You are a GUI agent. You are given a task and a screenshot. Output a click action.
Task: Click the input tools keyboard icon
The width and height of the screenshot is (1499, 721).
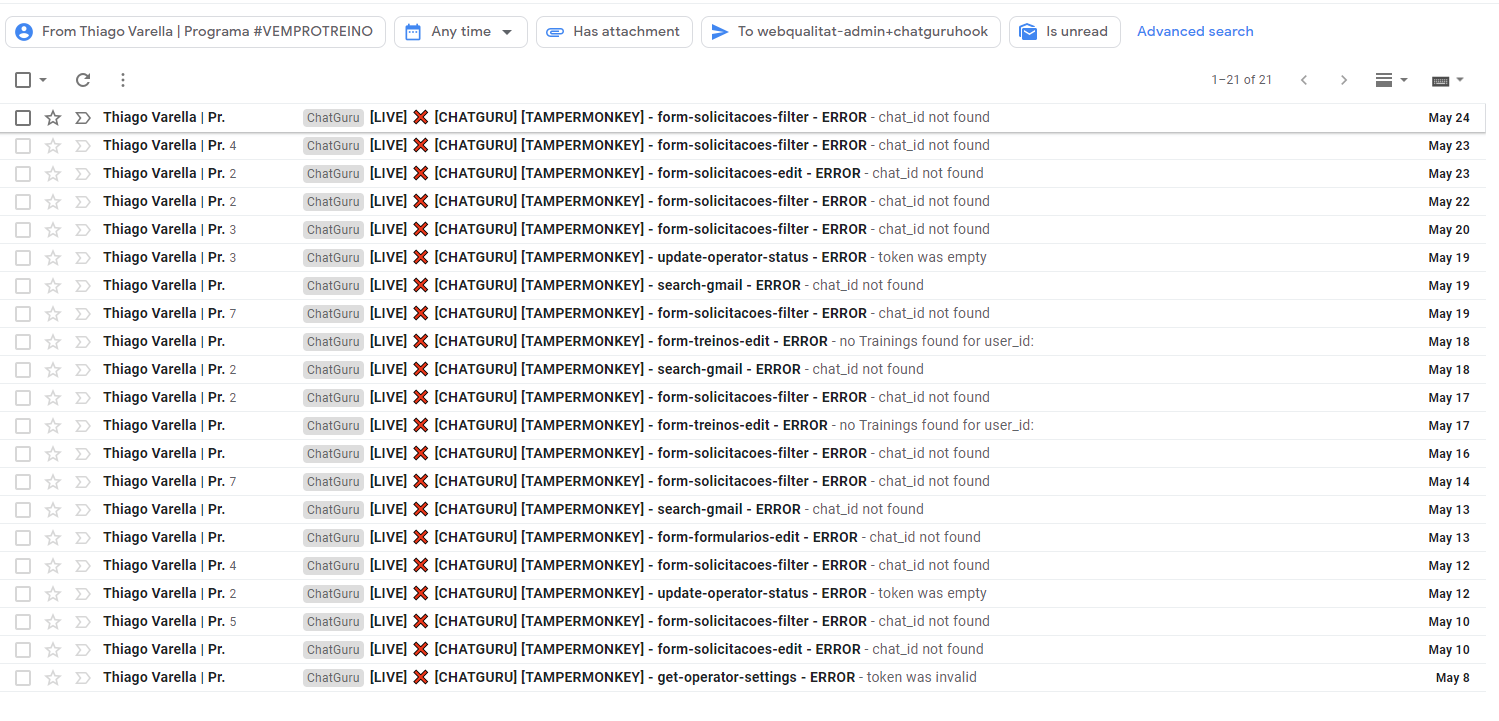(x=1441, y=80)
